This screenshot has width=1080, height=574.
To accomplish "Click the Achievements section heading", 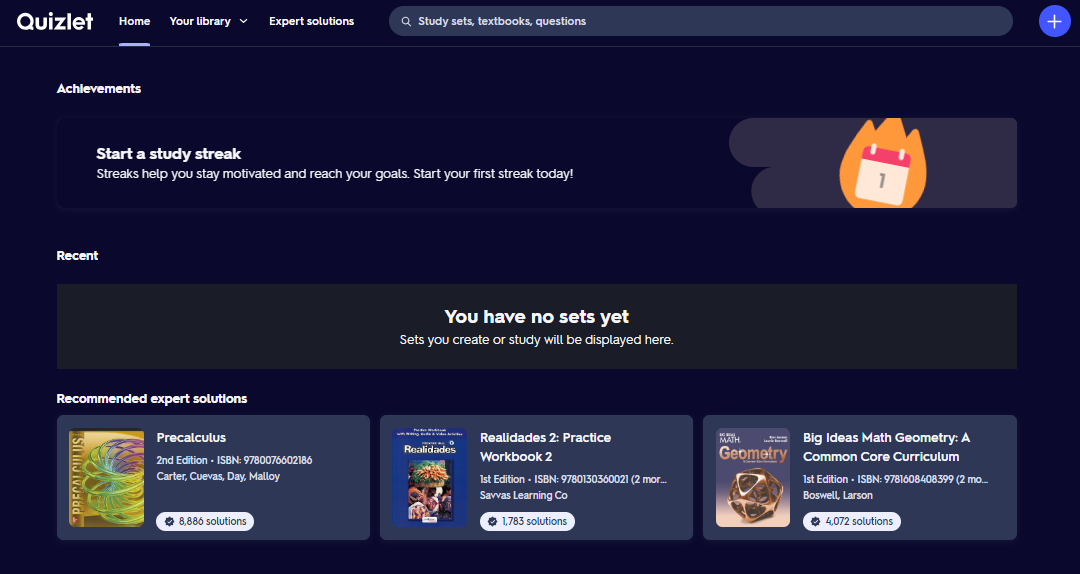I will coord(98,89).
